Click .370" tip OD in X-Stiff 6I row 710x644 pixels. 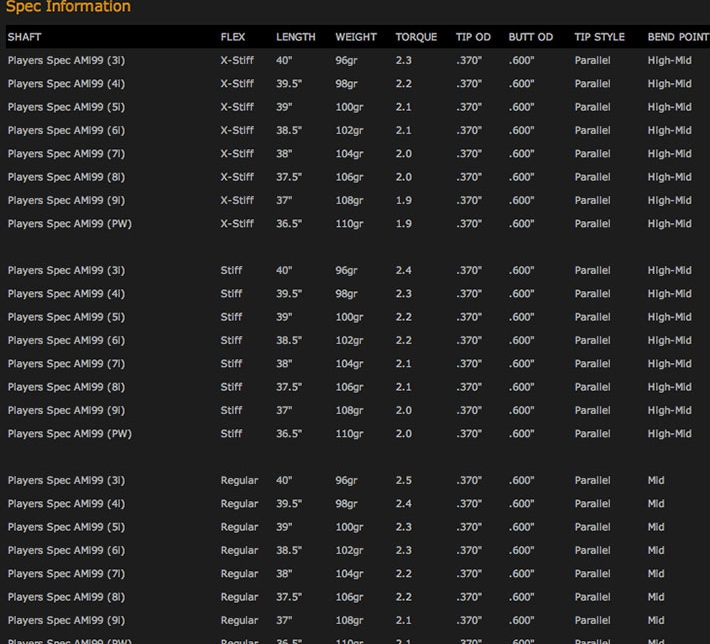[x=469, y=130]
